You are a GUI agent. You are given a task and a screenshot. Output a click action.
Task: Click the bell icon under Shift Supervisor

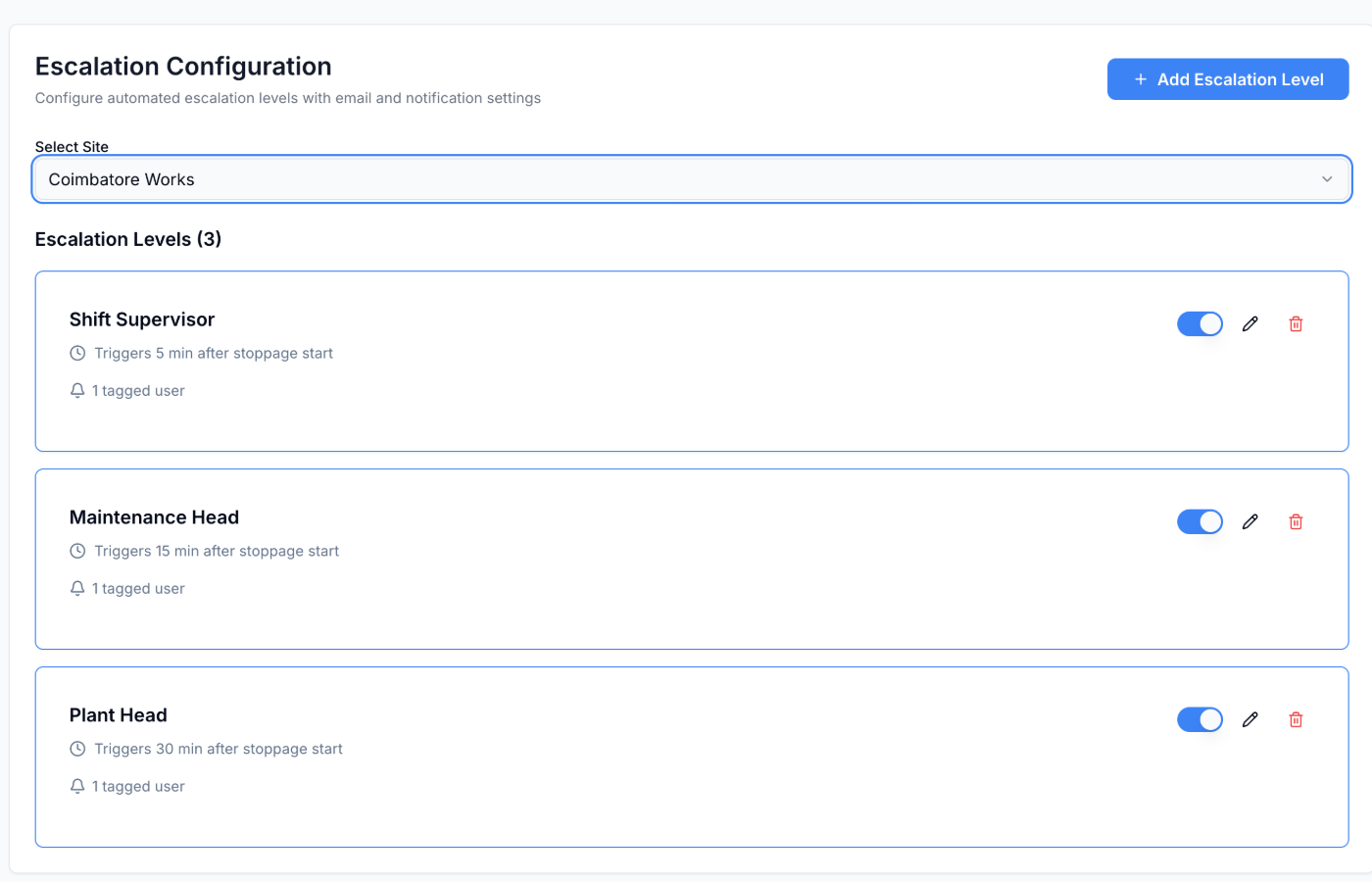(77, 390)
